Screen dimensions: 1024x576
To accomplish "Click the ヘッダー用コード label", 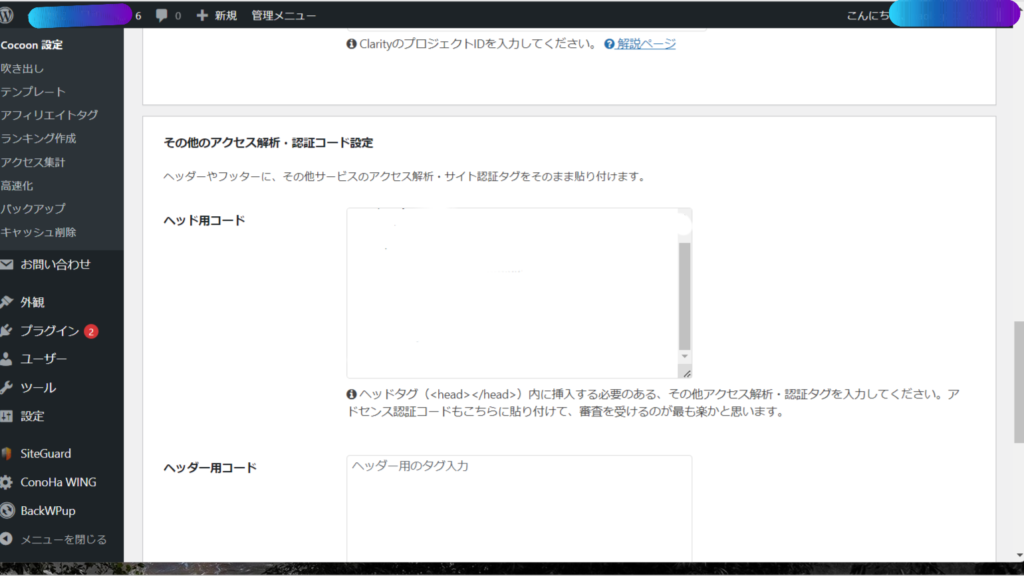I will (x=210, y=468).
